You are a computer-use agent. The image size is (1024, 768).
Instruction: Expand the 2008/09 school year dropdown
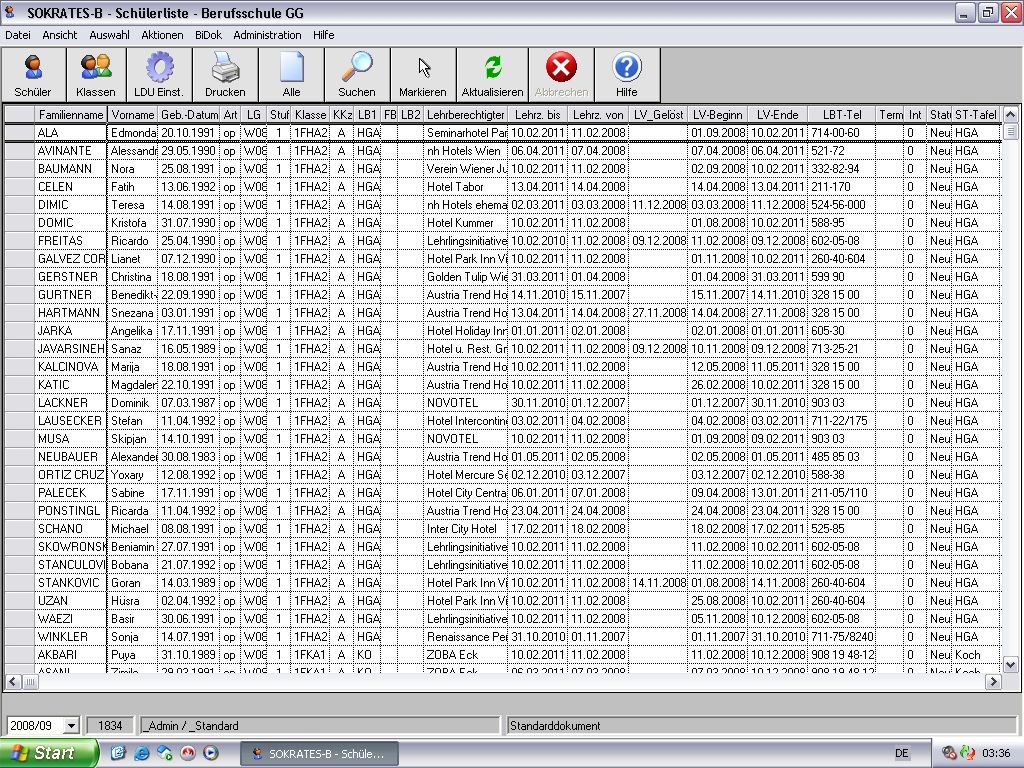[71, 726]
